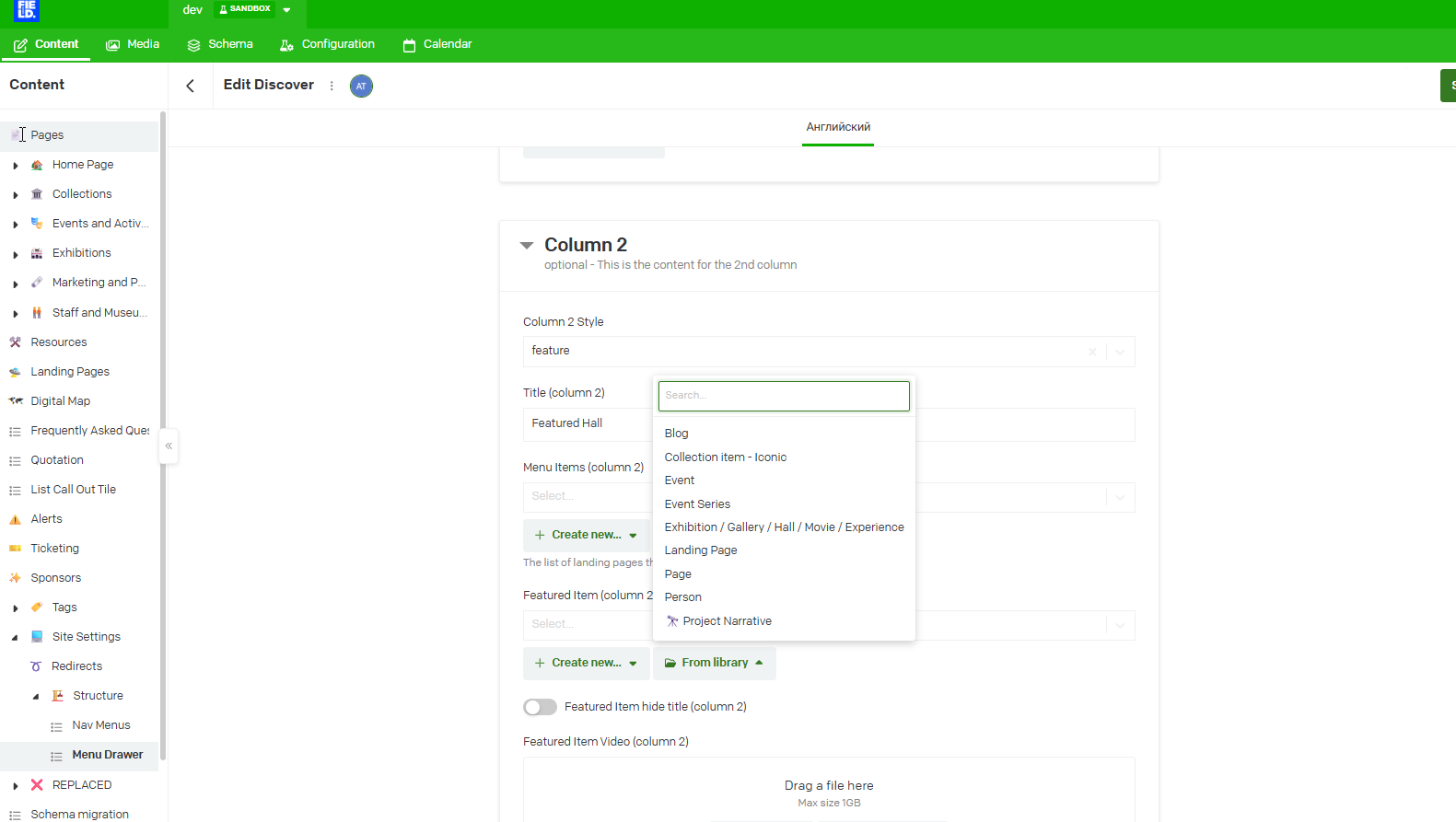Choose Blog from the content type list
This screenshot has height=822, width=1456.
(x=676, y=434)
